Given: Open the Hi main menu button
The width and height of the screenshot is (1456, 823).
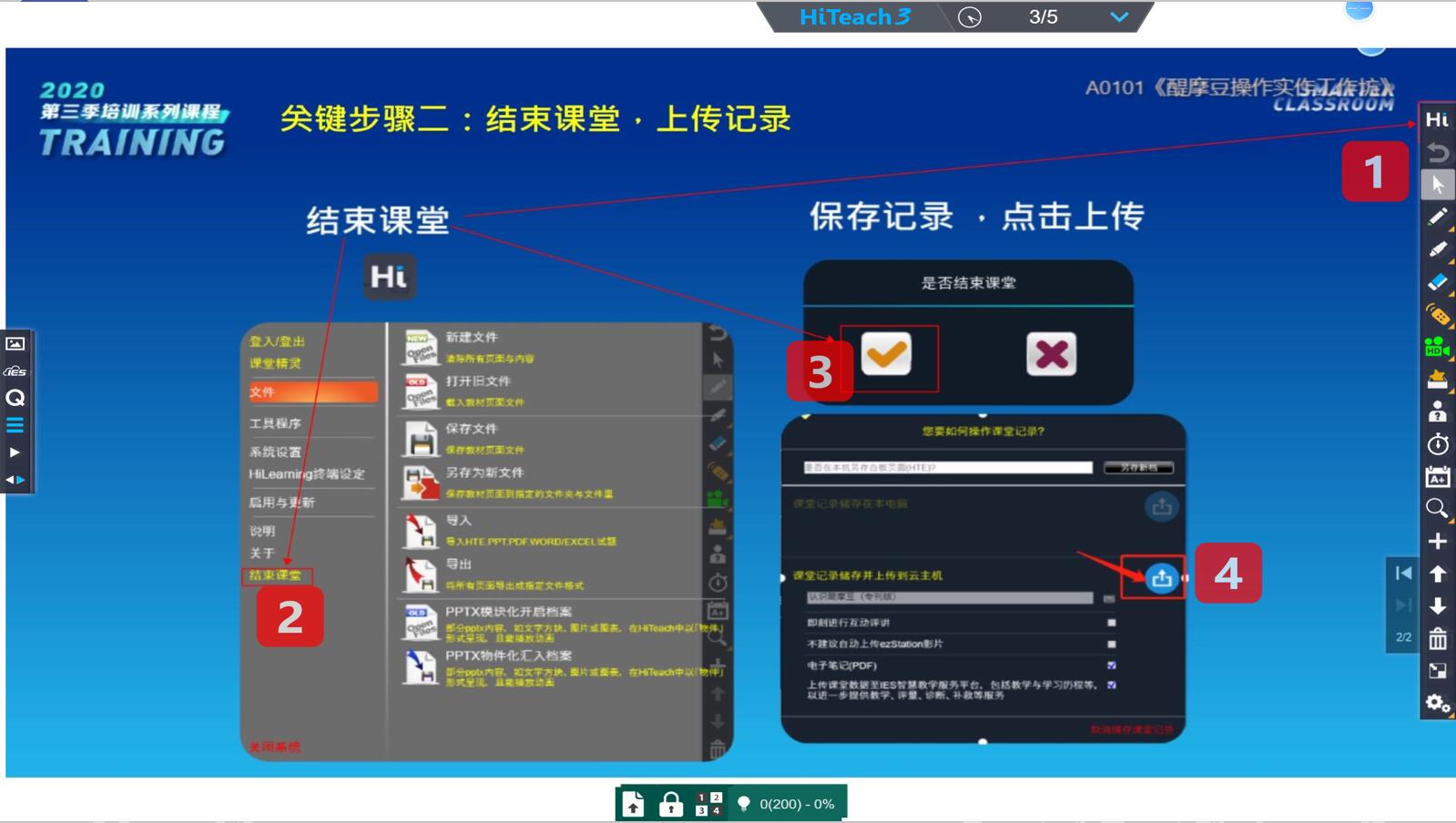Looking at the screenshot, I should (1437, 119).
